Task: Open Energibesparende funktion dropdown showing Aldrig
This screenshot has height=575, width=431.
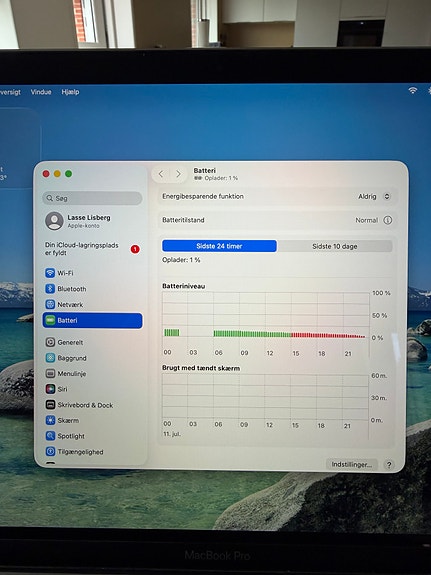Action: (374, 197)
